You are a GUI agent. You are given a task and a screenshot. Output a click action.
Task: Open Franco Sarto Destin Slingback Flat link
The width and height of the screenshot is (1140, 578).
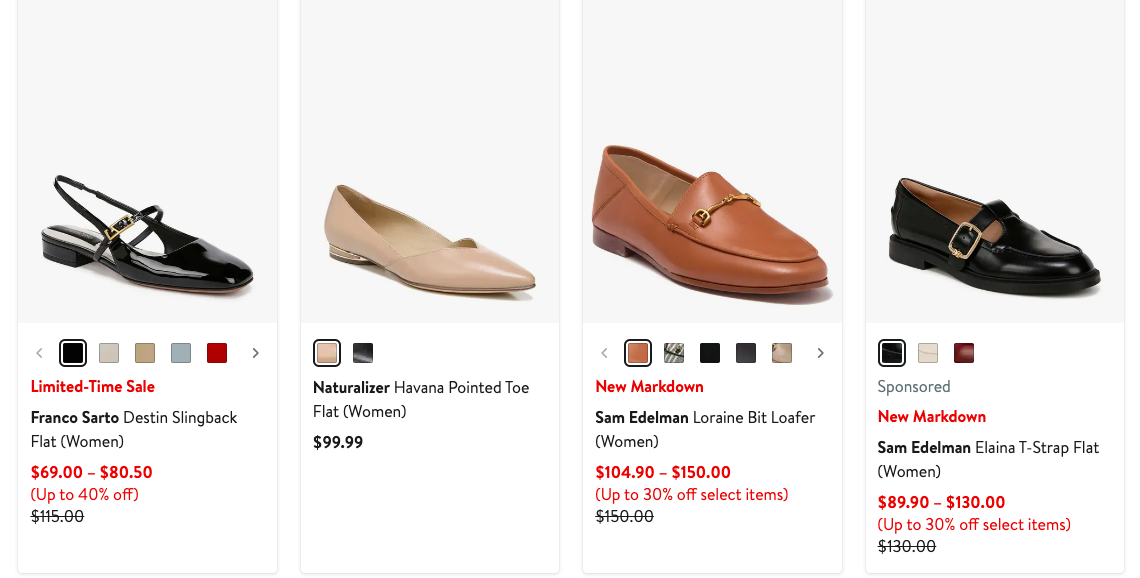[x=134, y=429]
